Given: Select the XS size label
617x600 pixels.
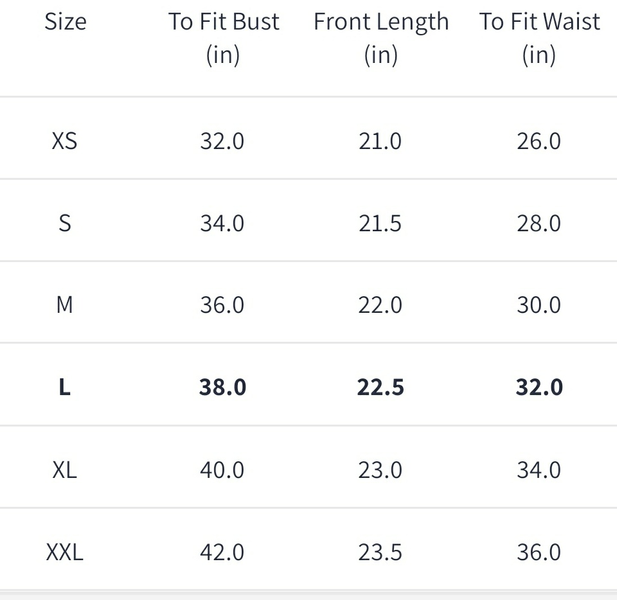Looking at the screenshot, I should tap(64, 141).
